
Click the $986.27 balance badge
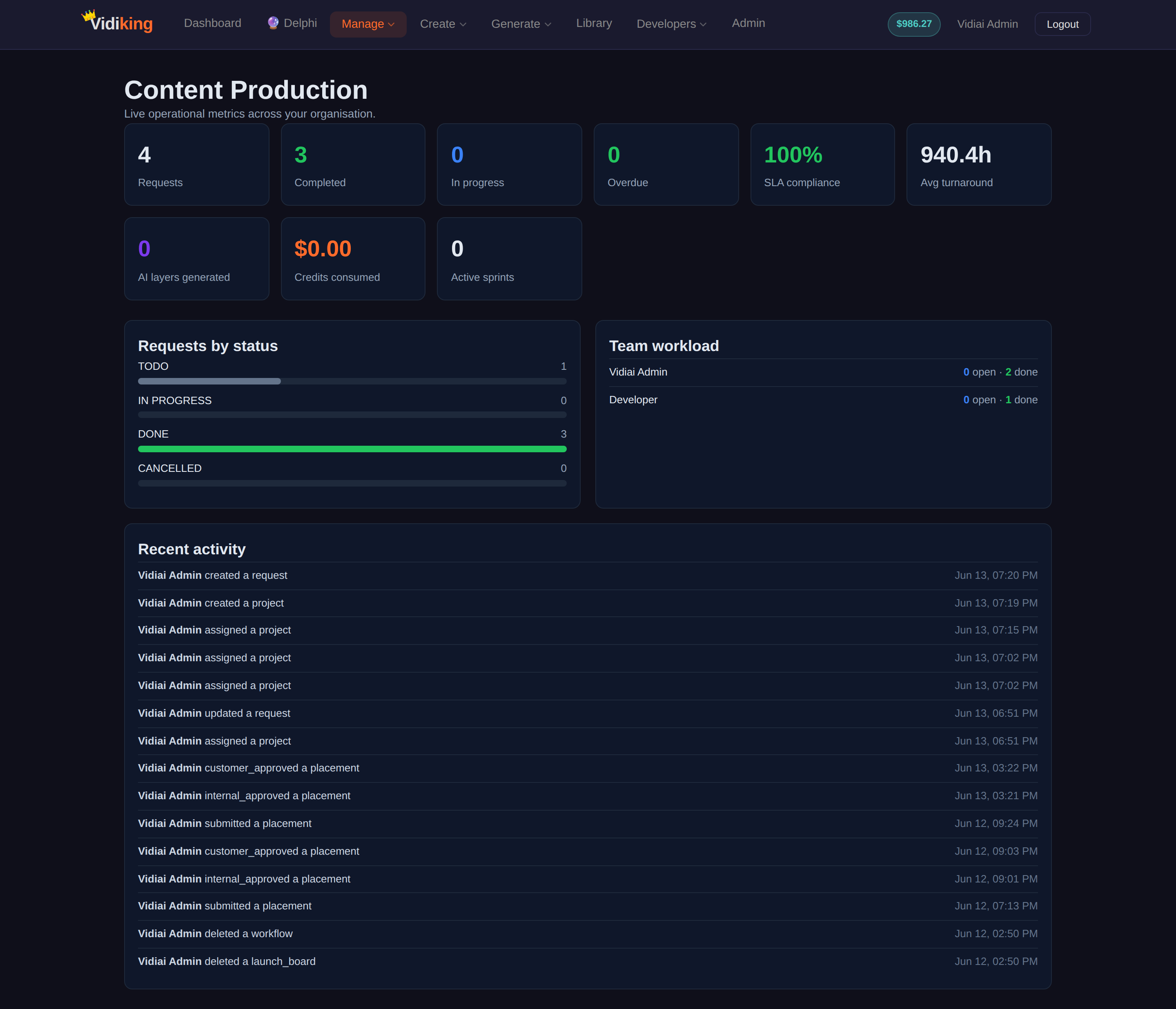click(x=914, y=24)
